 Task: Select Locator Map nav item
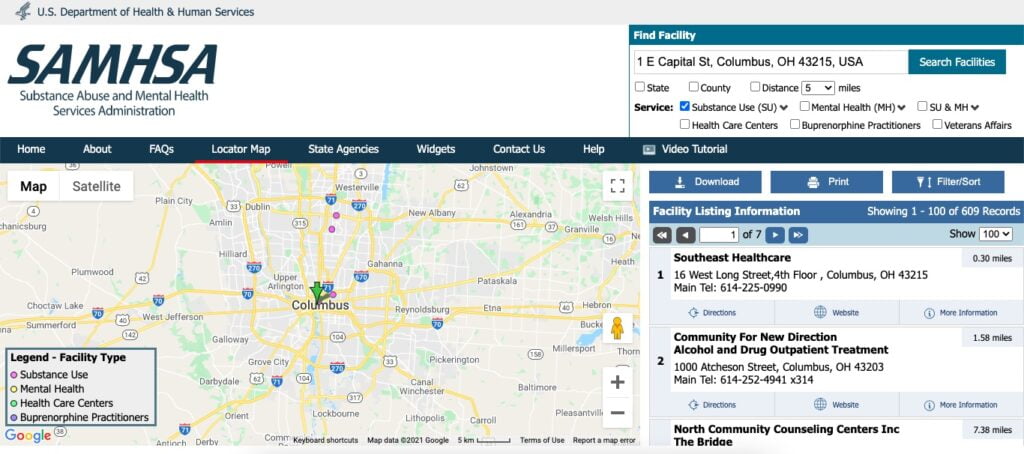[241, 149]
